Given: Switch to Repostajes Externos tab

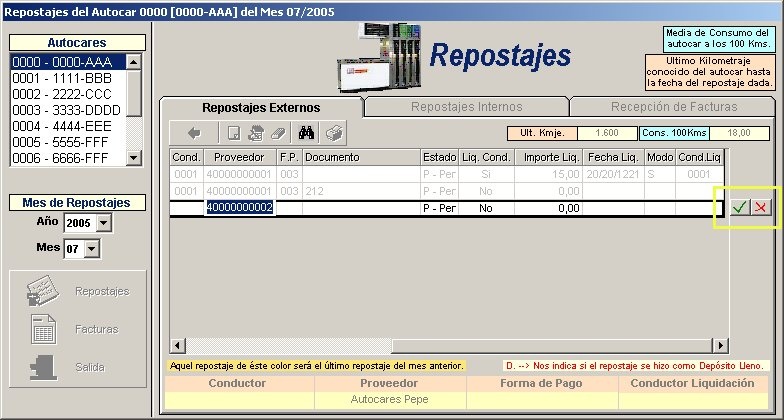Looking at the screenshot, I should click(261, 108).
